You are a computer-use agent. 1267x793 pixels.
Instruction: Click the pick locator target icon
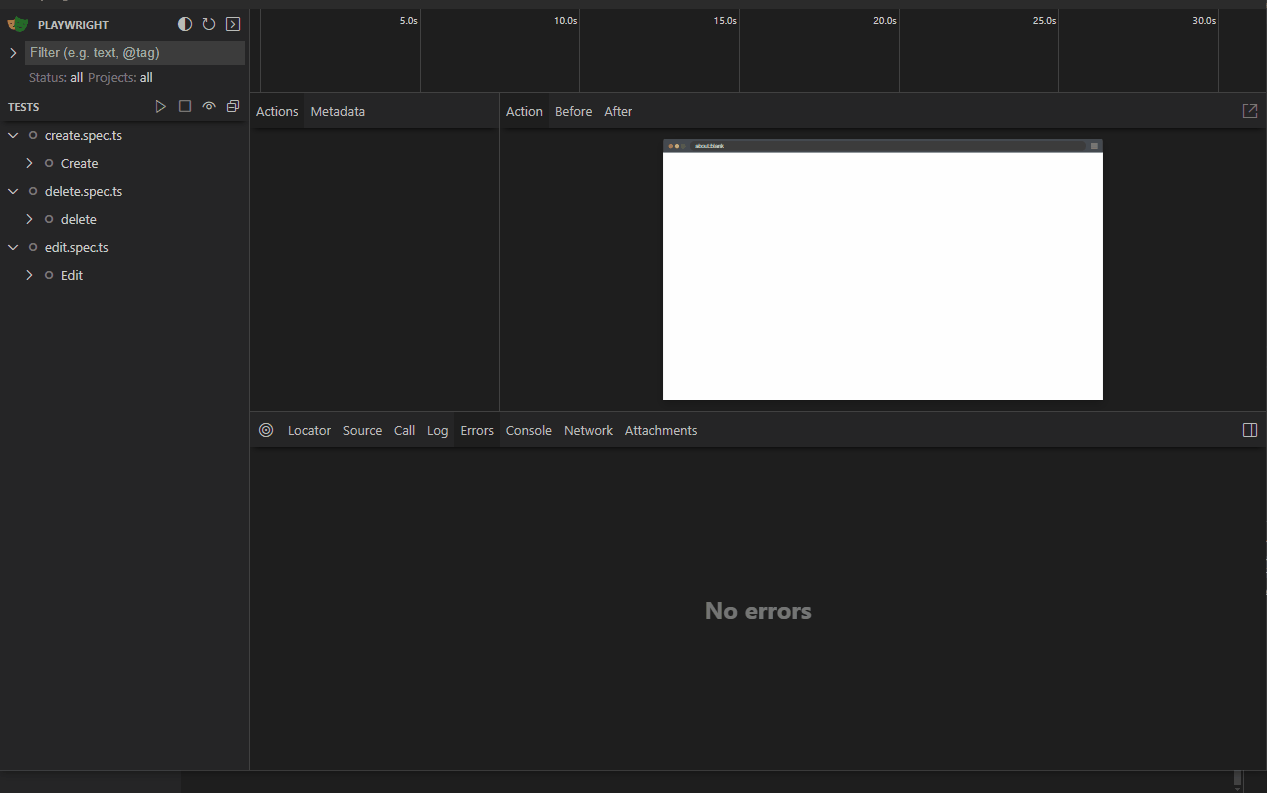266,430
